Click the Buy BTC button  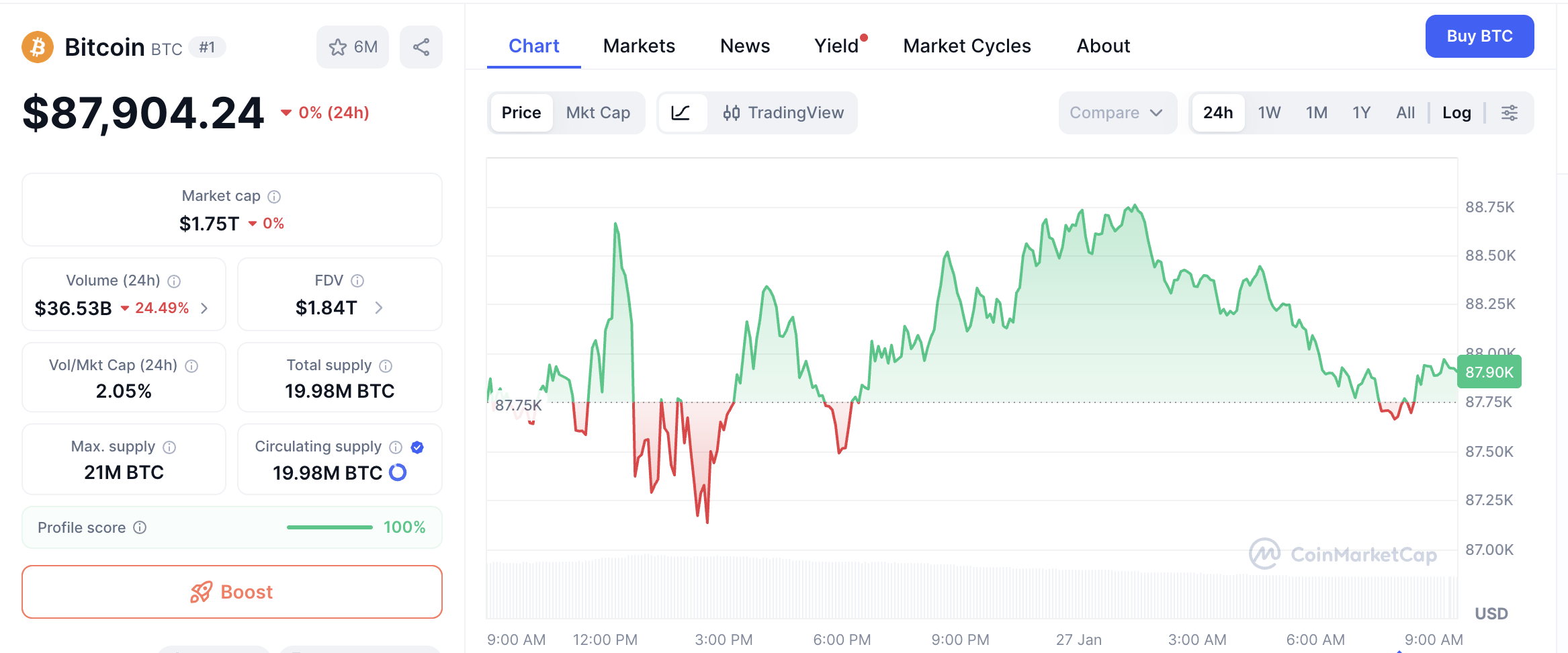(1479, 36)
